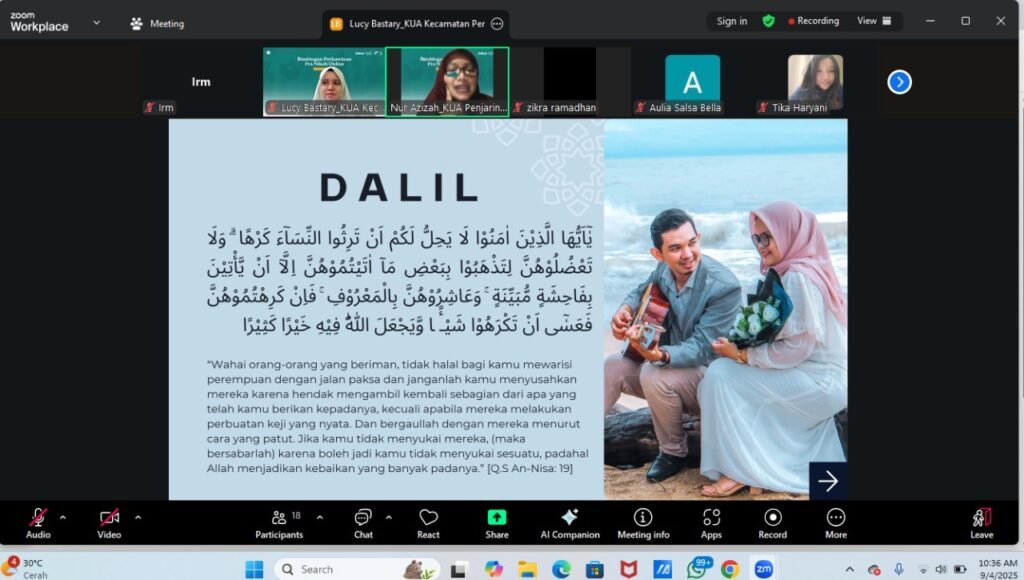Open AI Companion

click(x=569, y=522)
